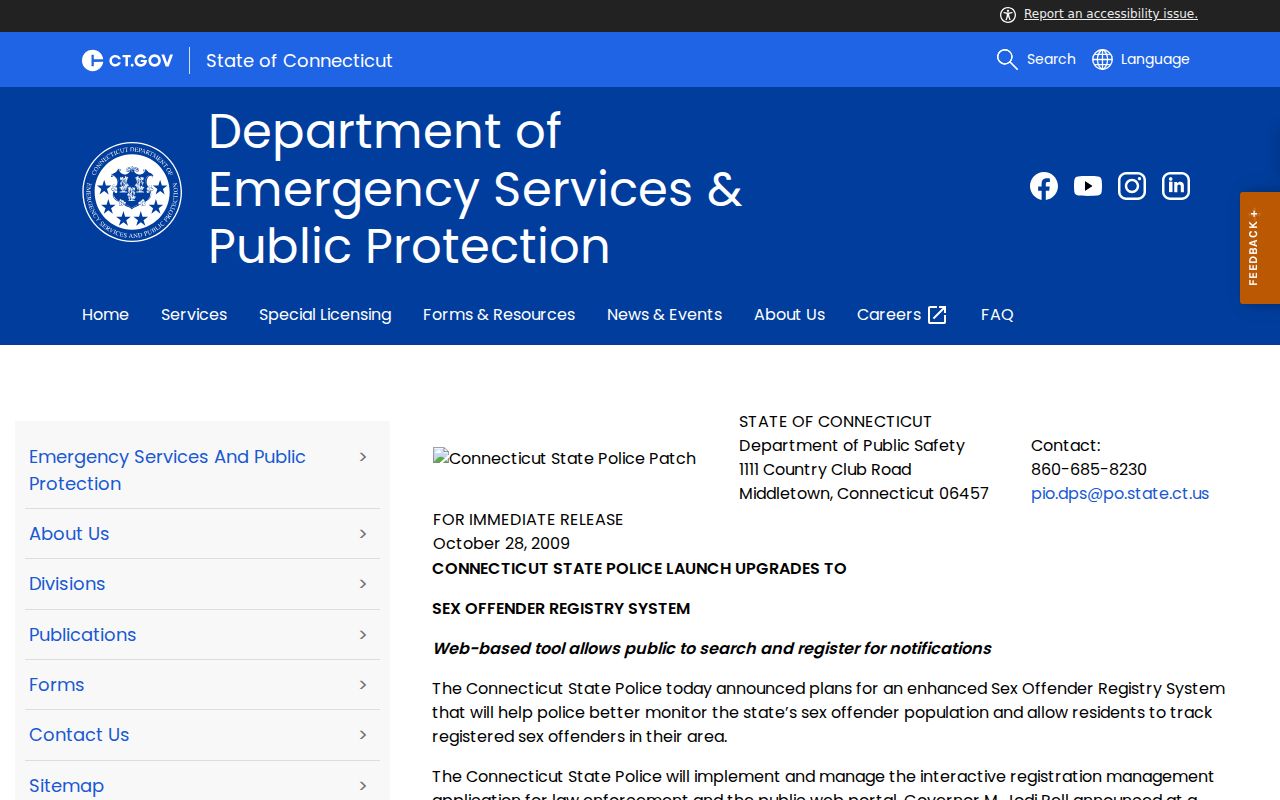The image size is (1280, 800).
Task: Click the Careers external link icon
Action: pyautogui.click(x=937, y=315)
